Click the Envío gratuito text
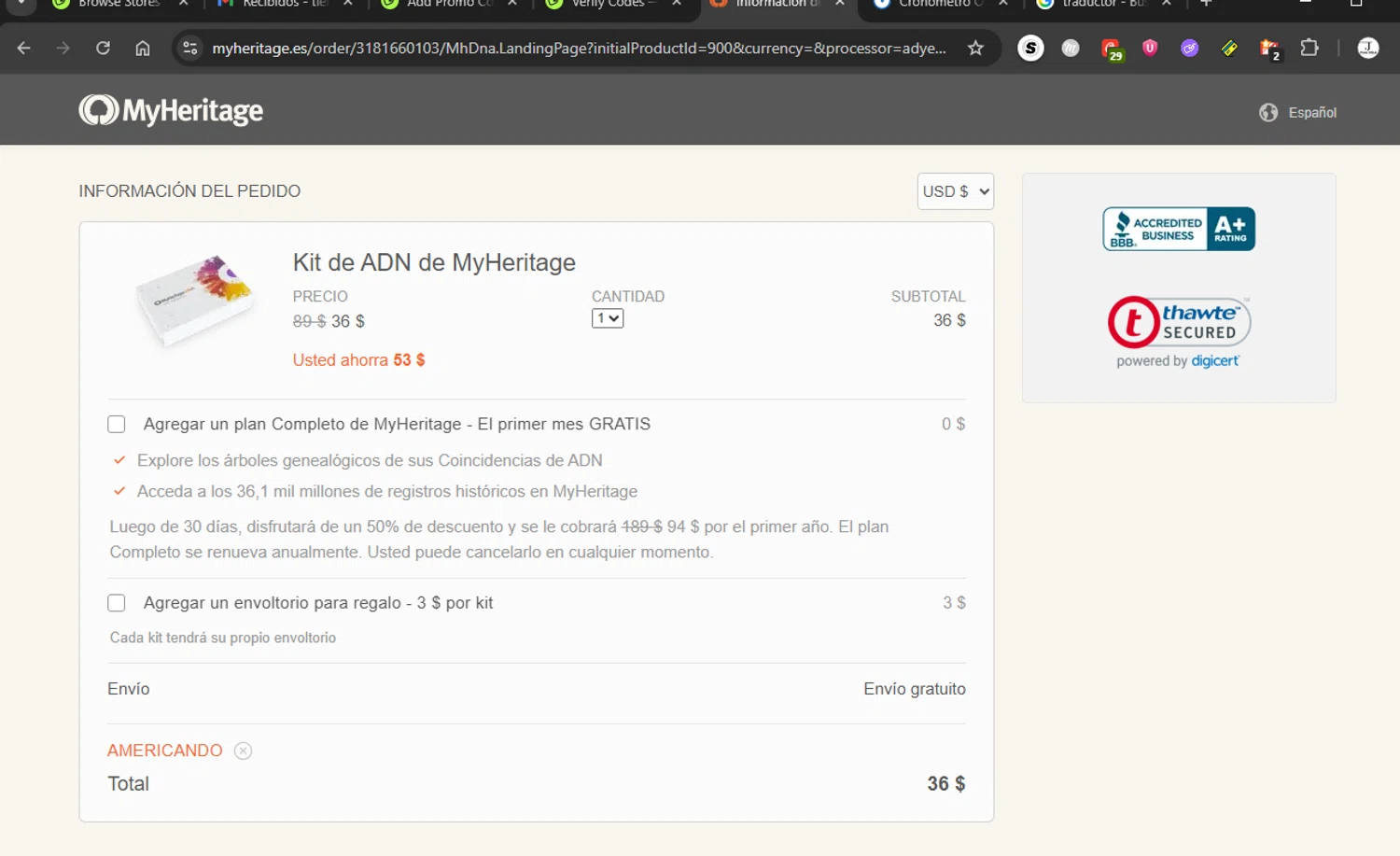This screenshot has height=856, width=1400. tap(915, 689)
